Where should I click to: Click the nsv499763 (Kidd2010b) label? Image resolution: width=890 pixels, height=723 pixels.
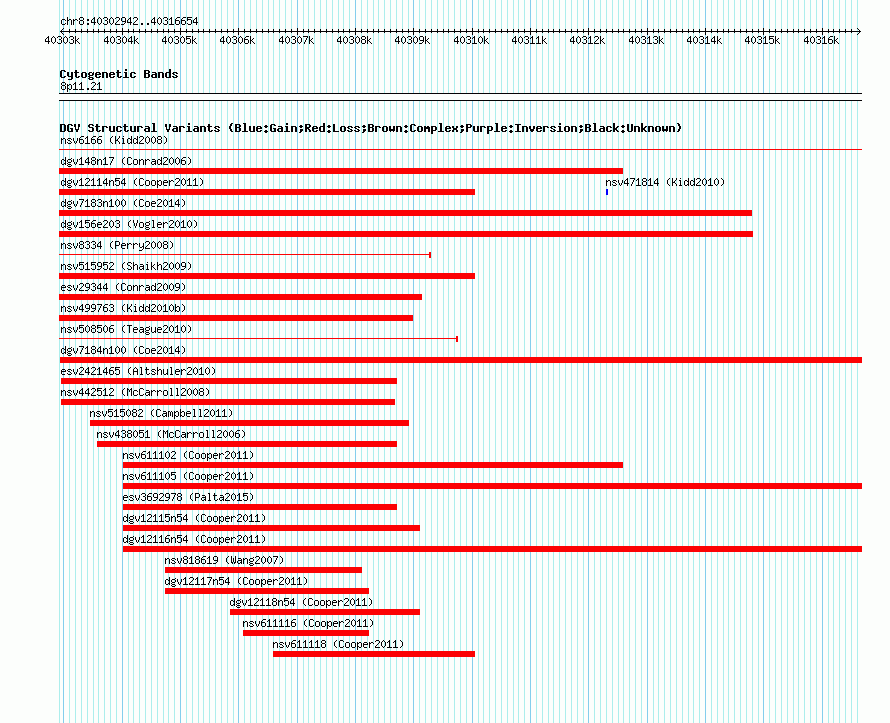coord(123,308)
